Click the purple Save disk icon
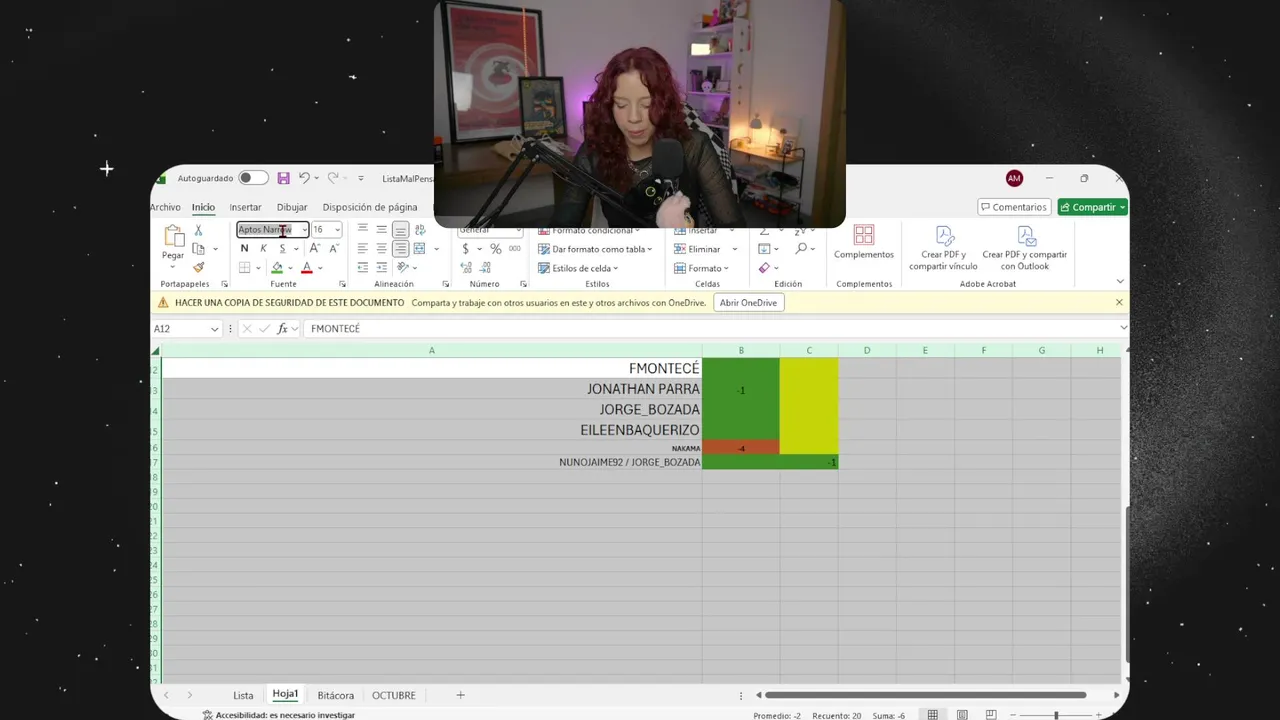The width and height of the screenshot is (1280, 720). coord(284,178)
